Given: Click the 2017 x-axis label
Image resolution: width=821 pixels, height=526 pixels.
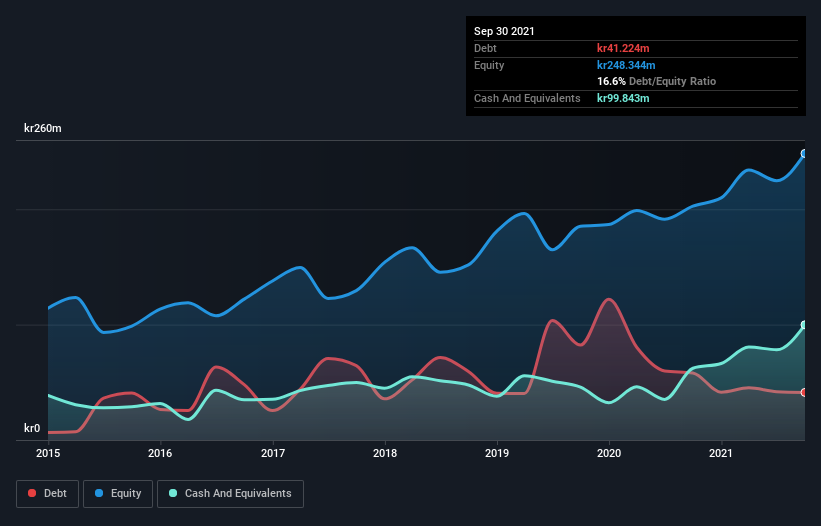Looking at the screenshot, I should point(273,453).
